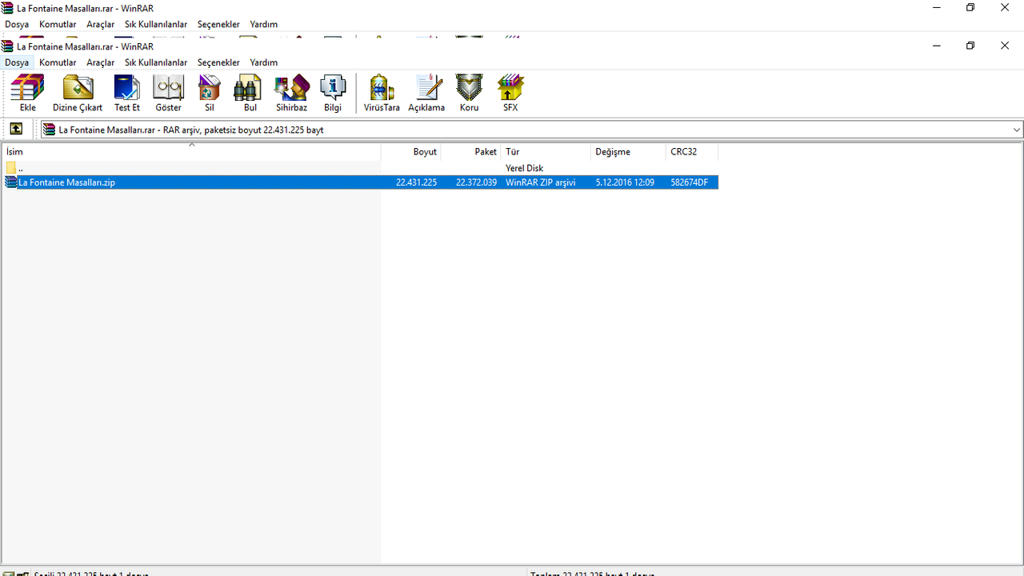1024x576 pixels.
Task: Open Araçlar menu in back window
Action: [100, 24]
